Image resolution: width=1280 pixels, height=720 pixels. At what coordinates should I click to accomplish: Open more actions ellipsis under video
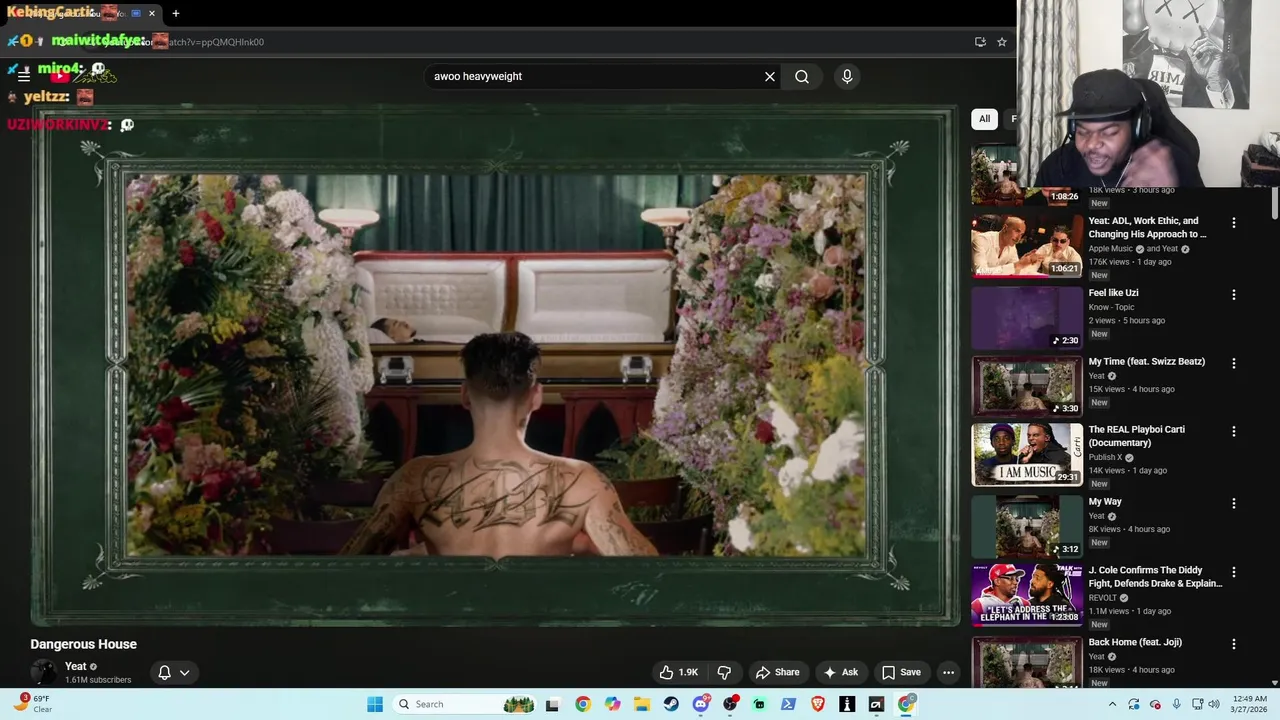(948, 672)
